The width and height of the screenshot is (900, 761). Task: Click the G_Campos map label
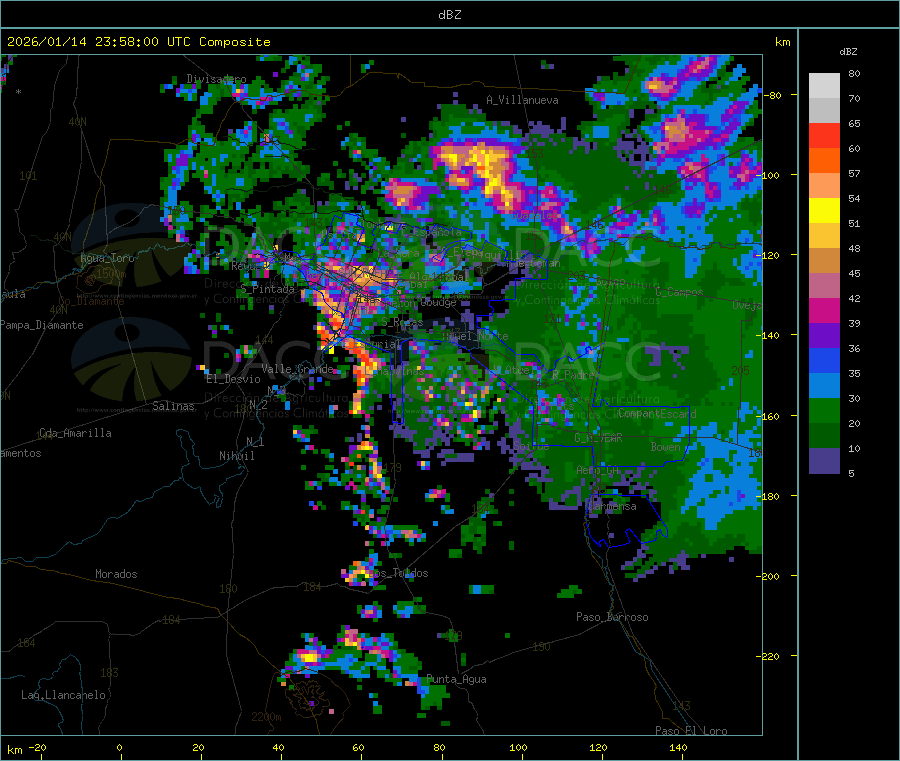coord(679,292)
